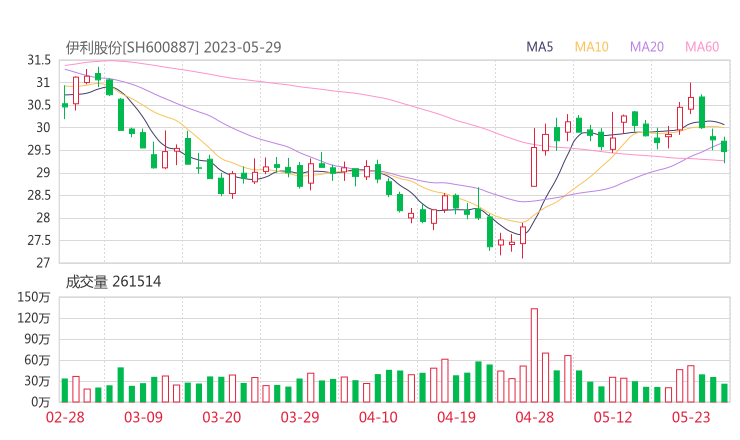The height and width of the screenshot is (440, 740).
Task: Click the 04-19 date axis label
Action: pos(456,417)
